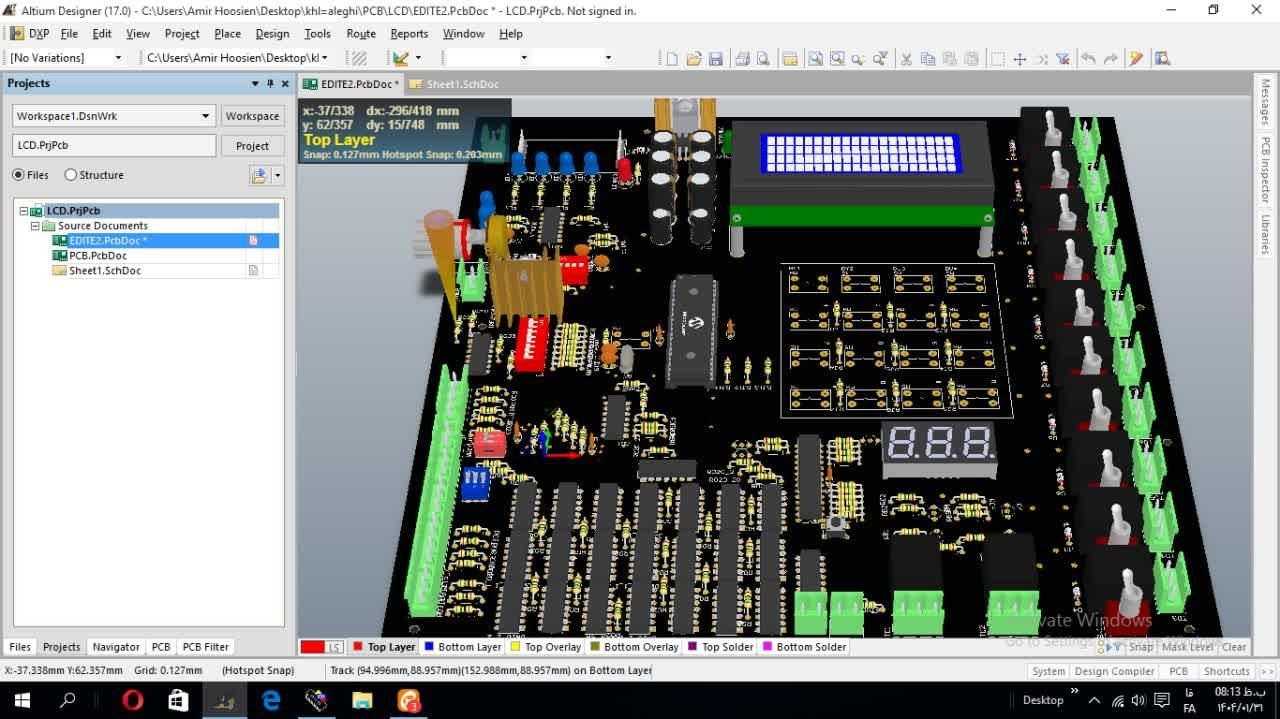Open the No Variations dropdown
Screen dimensions: 1280x719
click(118, 58)
